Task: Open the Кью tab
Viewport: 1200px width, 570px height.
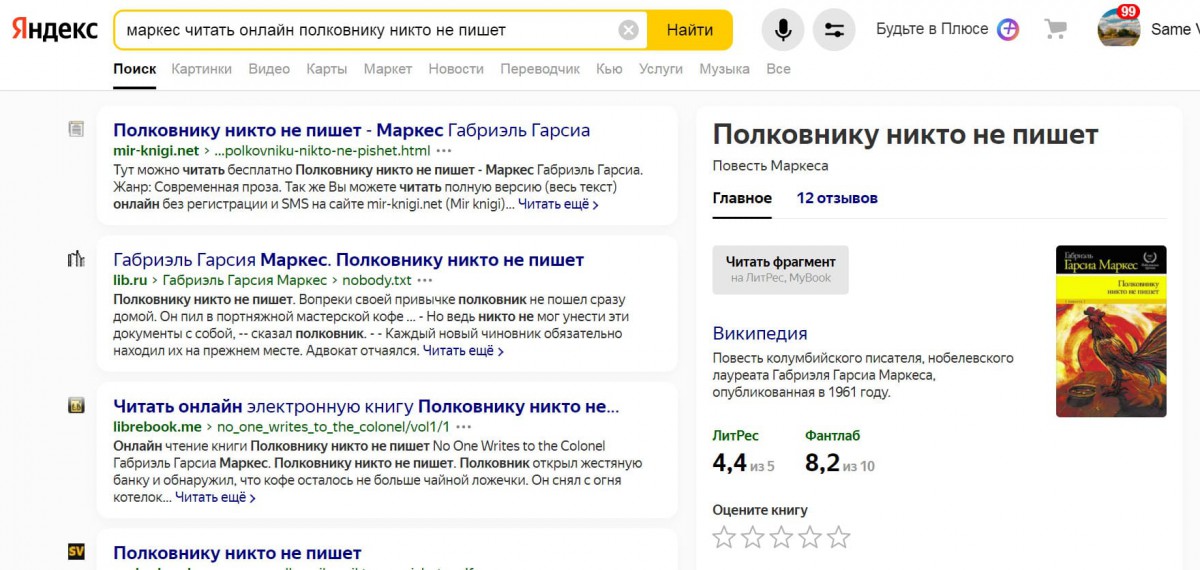Action: [x=609, y=69]
